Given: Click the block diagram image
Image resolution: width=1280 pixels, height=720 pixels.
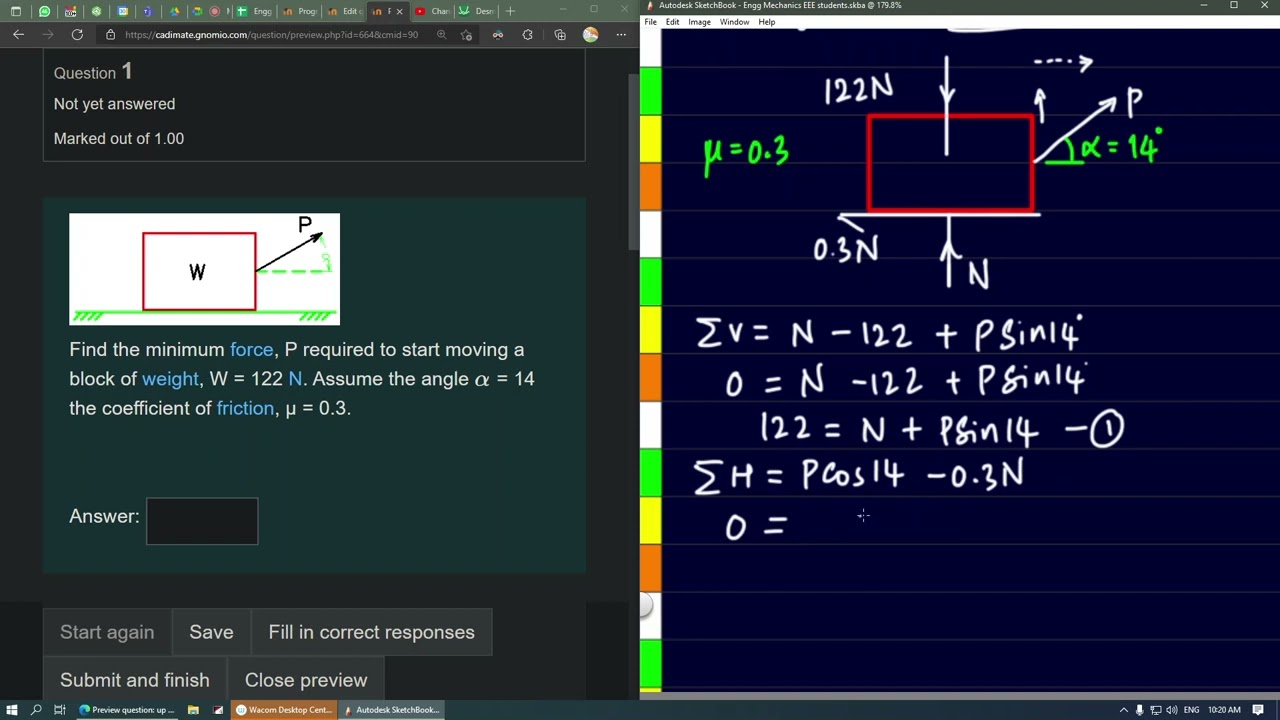Looking at the screenshot, I should [x=204, y=269].
